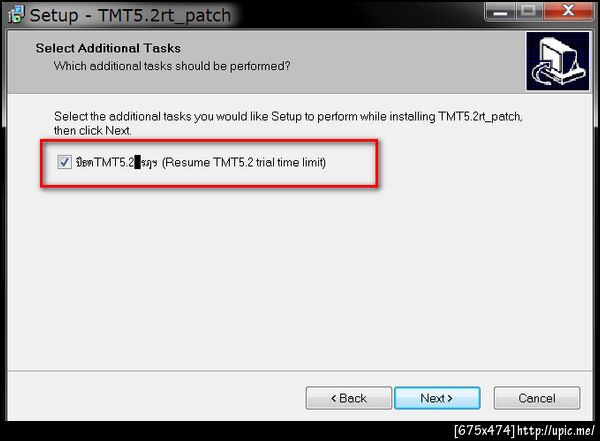Click the computer wizard image in header
600x441 pixels.
tap(558, 61)
